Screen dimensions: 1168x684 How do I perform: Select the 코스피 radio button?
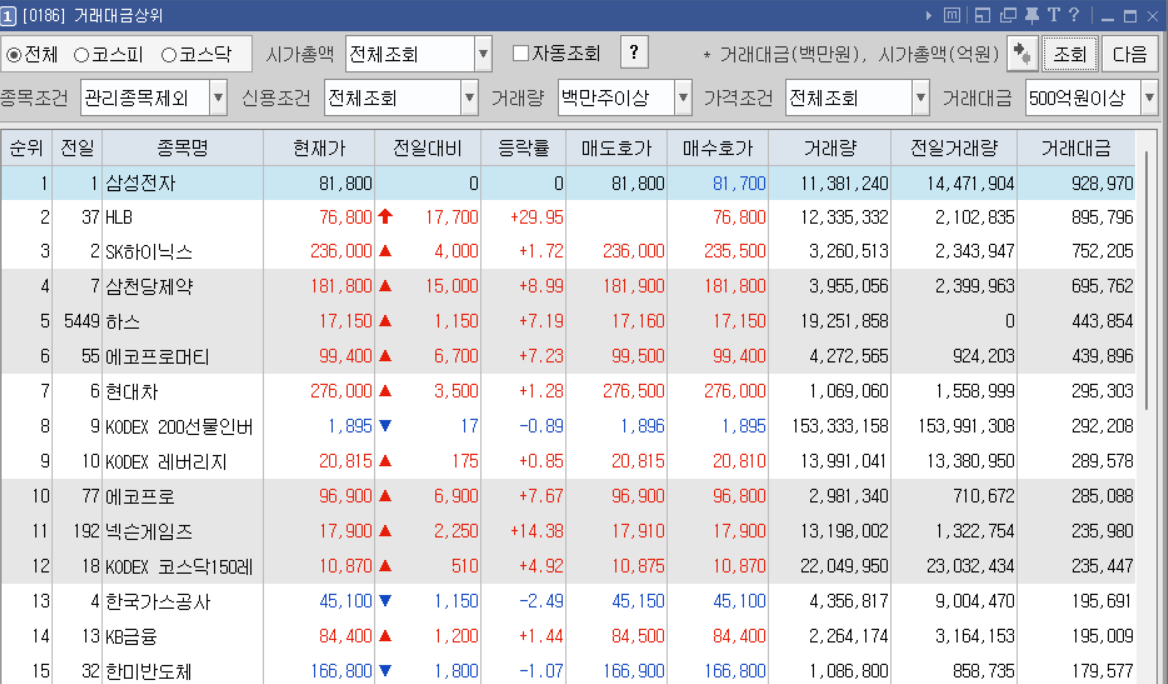[x=81, y=55]
